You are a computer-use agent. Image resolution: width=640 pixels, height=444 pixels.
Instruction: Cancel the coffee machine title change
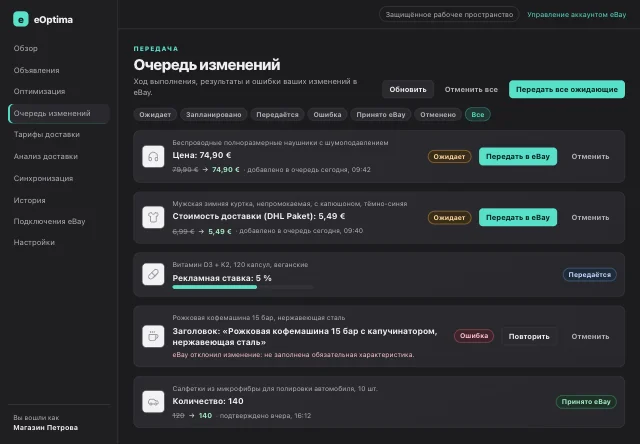[590, 337]
